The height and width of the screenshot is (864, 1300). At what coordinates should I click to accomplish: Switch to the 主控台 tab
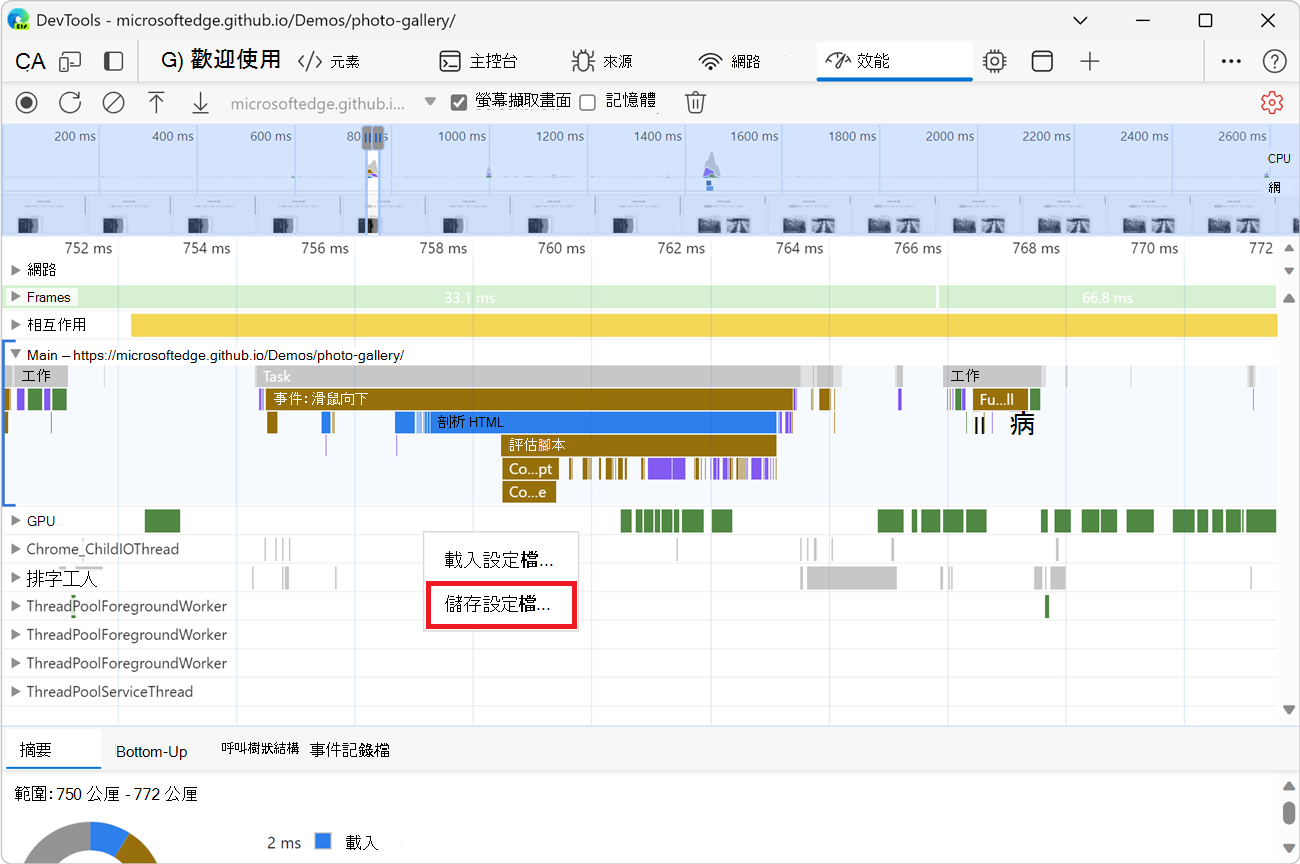pyautogui.click(x=479, y=62)
